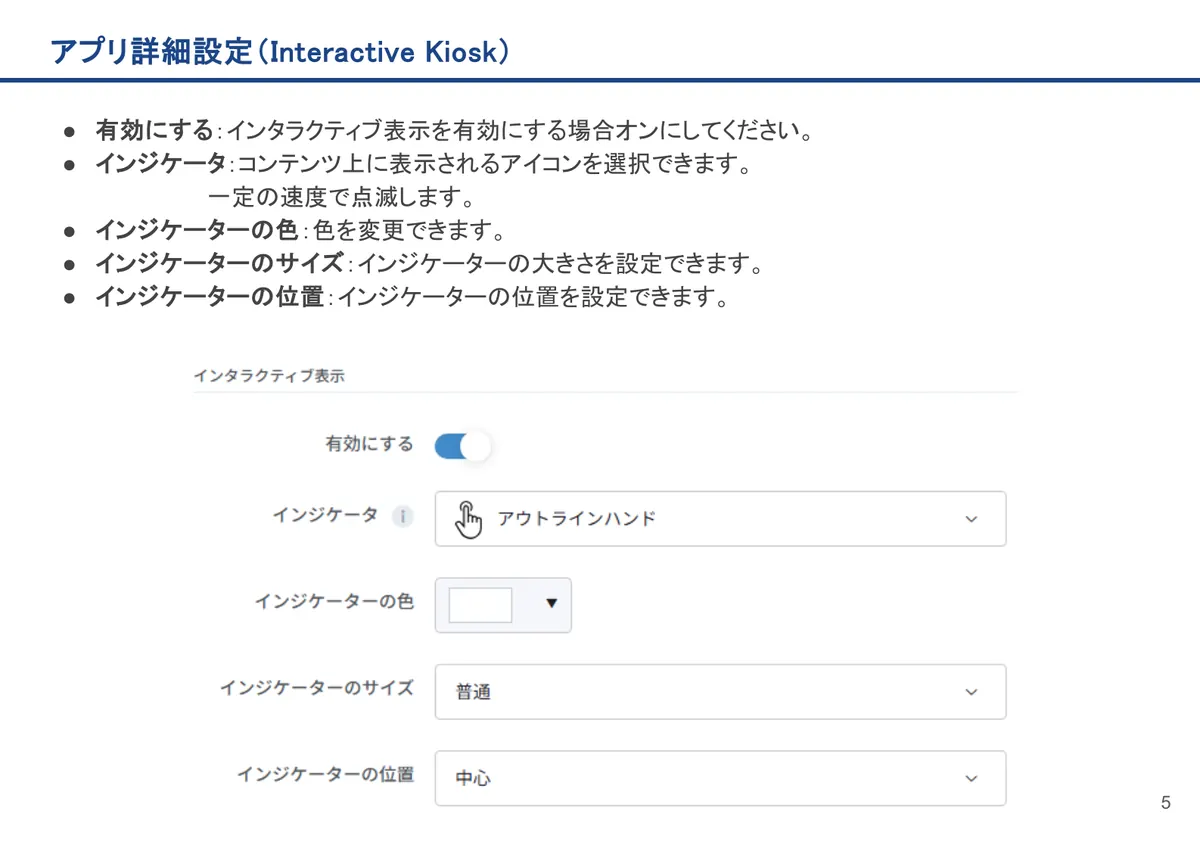Click the chevron in the size dropdown
1200x849 pixels.
pos(970,692)
